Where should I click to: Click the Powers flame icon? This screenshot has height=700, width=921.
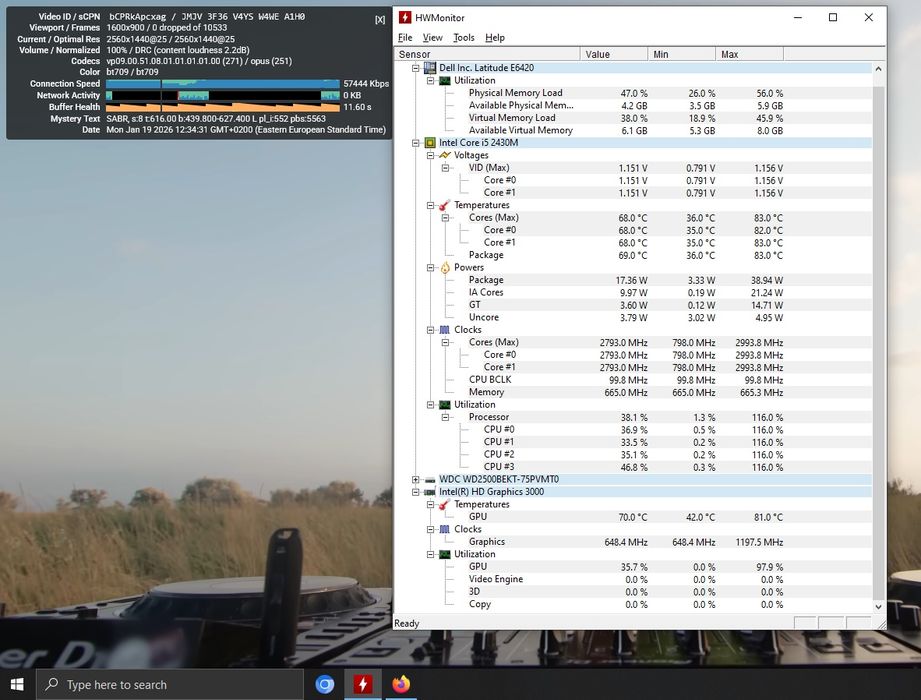coord(445,268)
